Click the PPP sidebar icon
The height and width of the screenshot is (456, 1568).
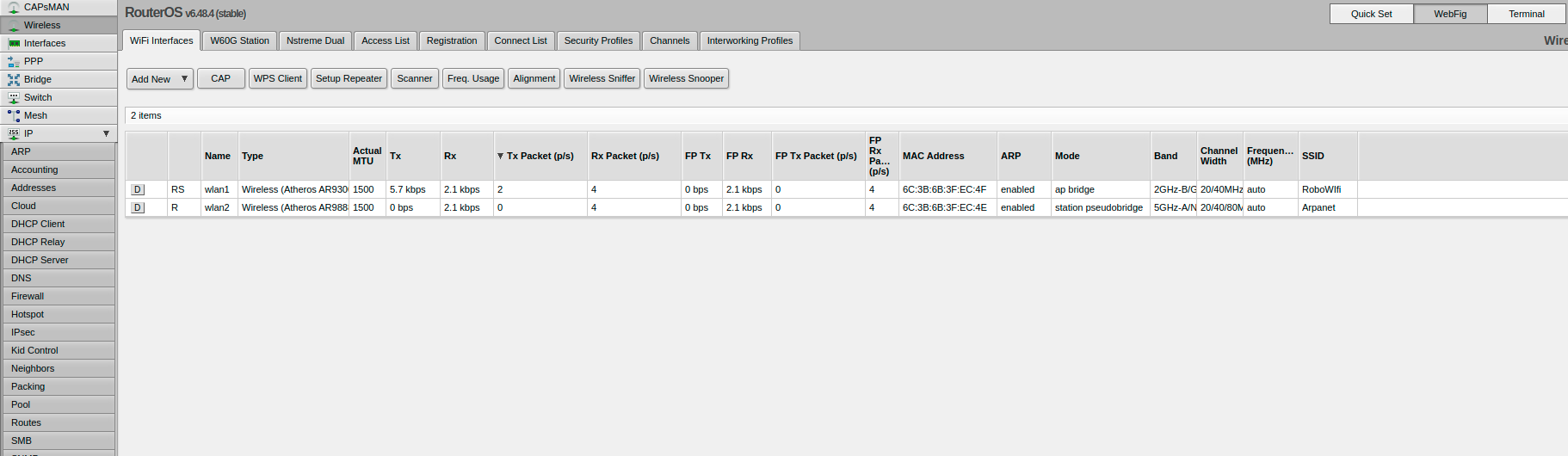(x=14, y=62)
